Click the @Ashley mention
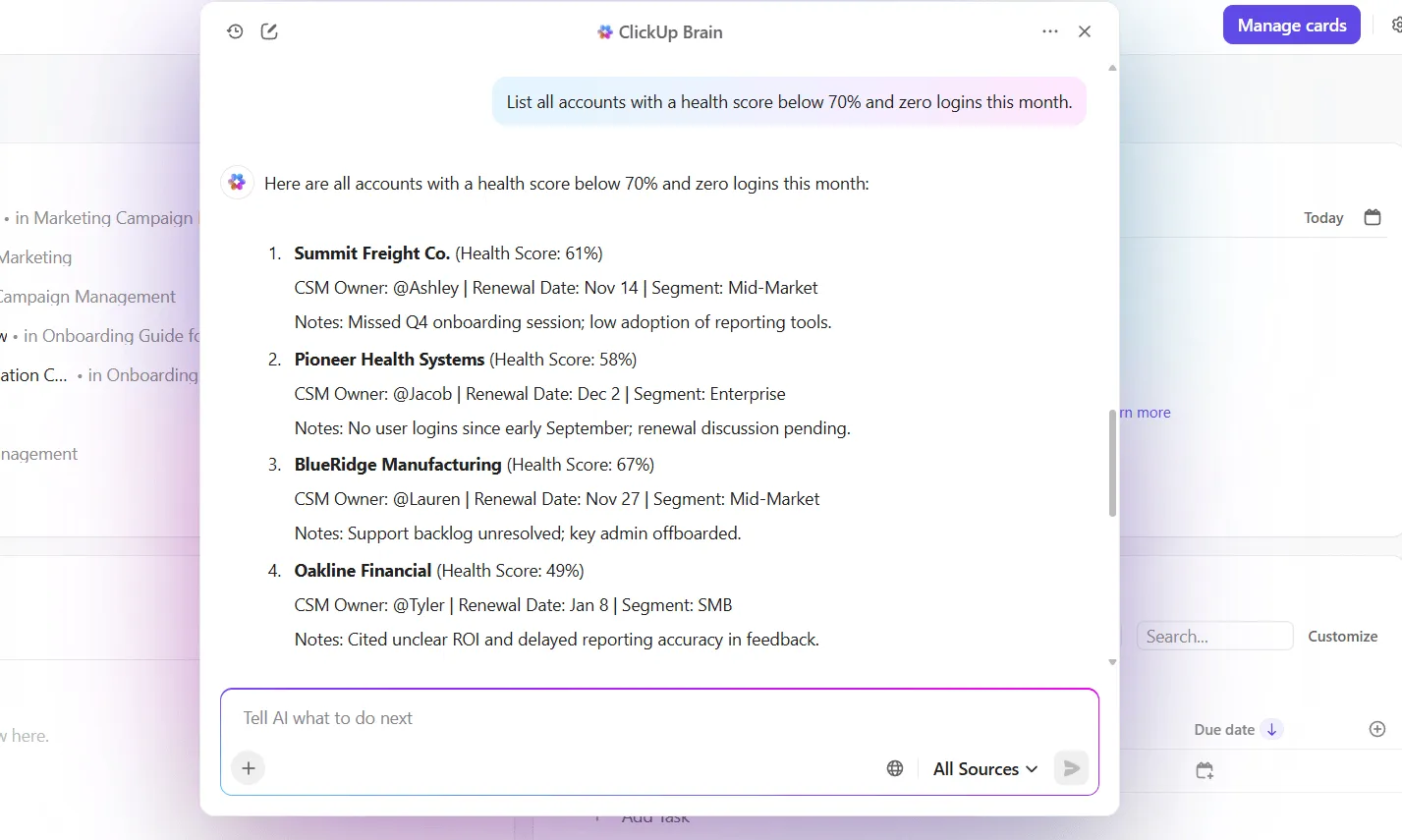Screen dimensions: 1402x840 coord(426,288)
